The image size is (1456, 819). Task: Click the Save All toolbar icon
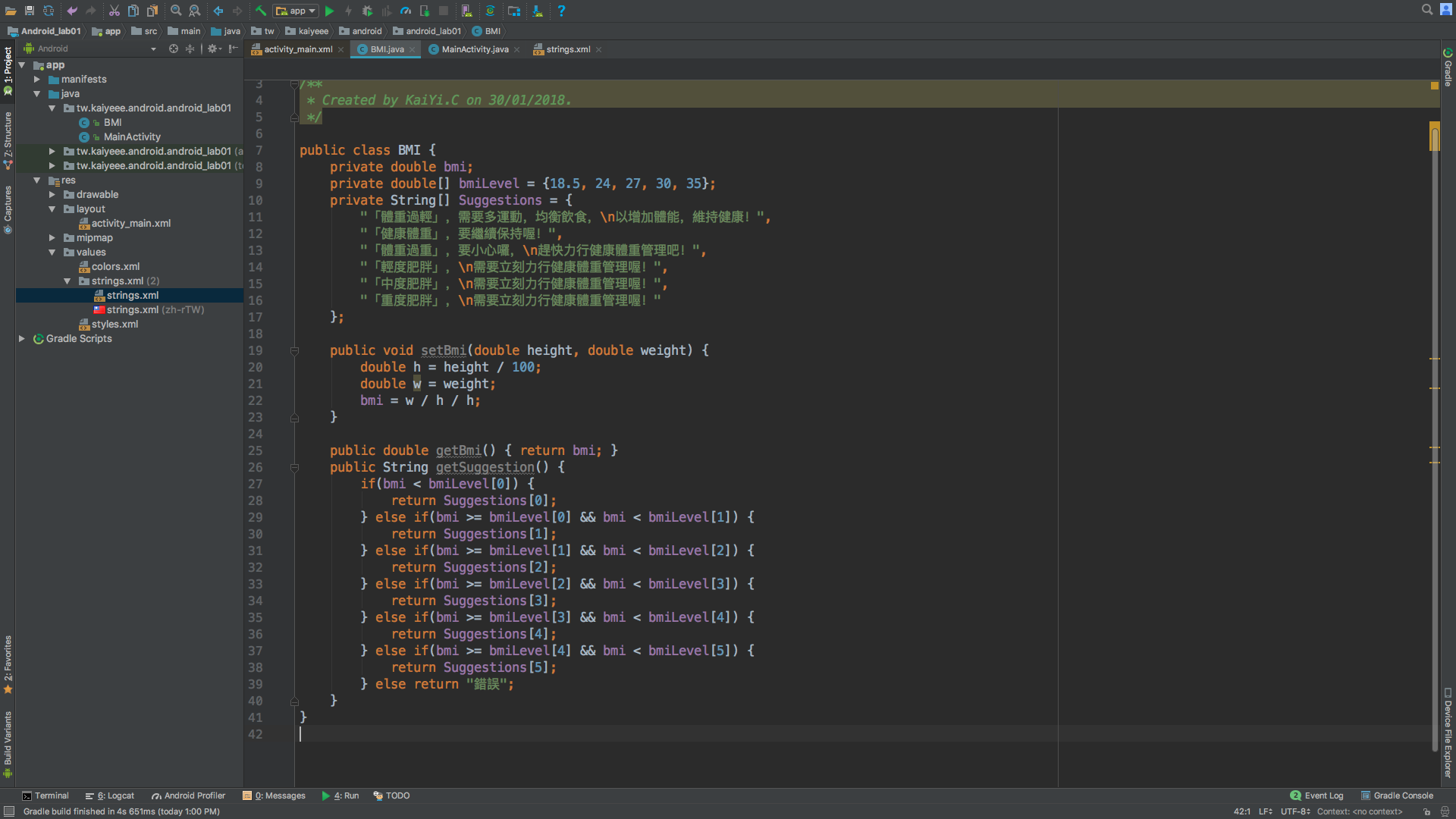point(30,11)
